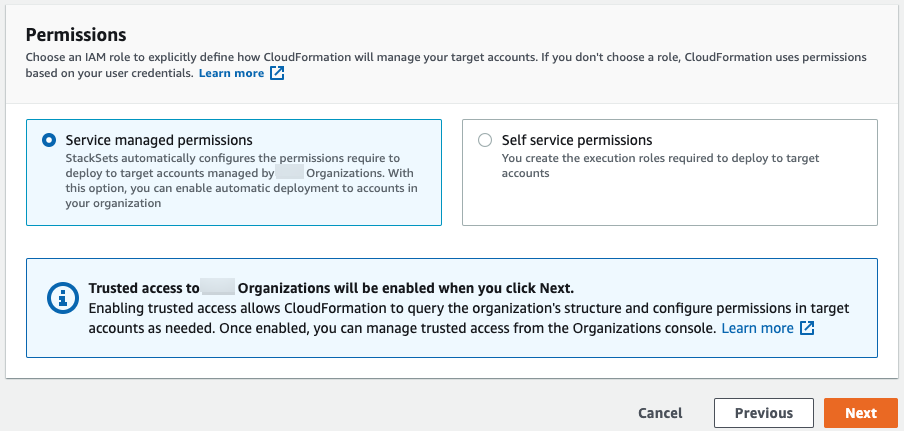Click the "Service managed permissions" title text
904x431 pixels.
tap(158, 140)
